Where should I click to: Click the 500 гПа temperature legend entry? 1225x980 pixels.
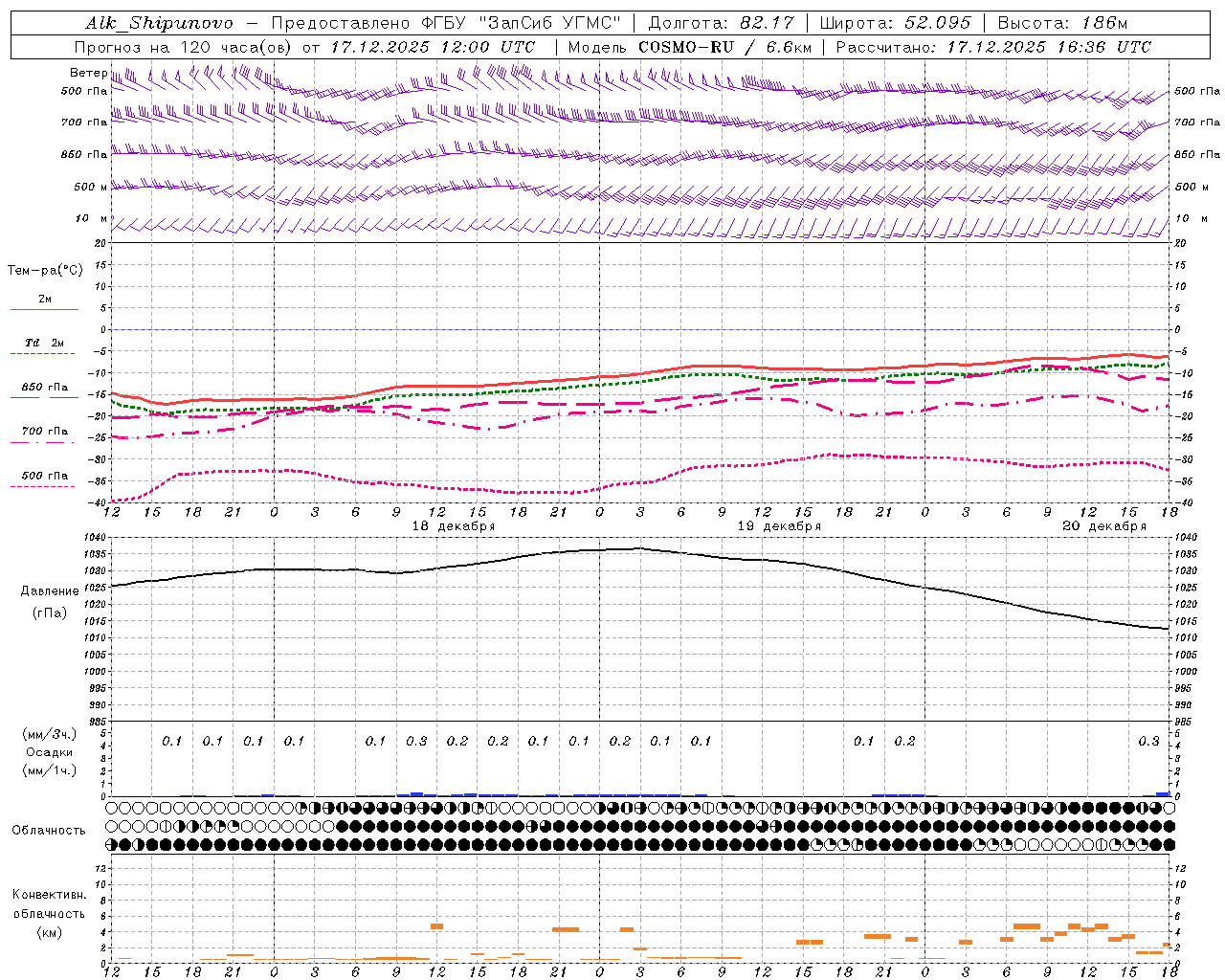[45, 476]
